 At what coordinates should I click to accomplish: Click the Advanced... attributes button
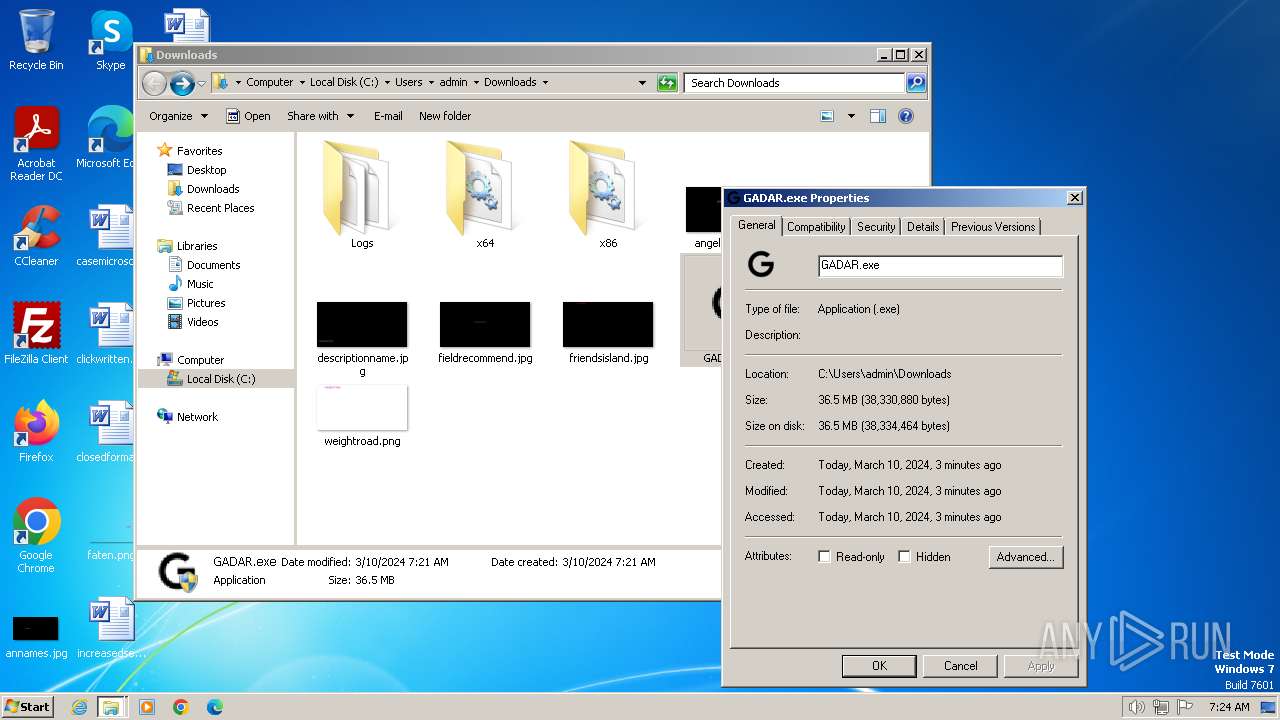point(1025,557)
